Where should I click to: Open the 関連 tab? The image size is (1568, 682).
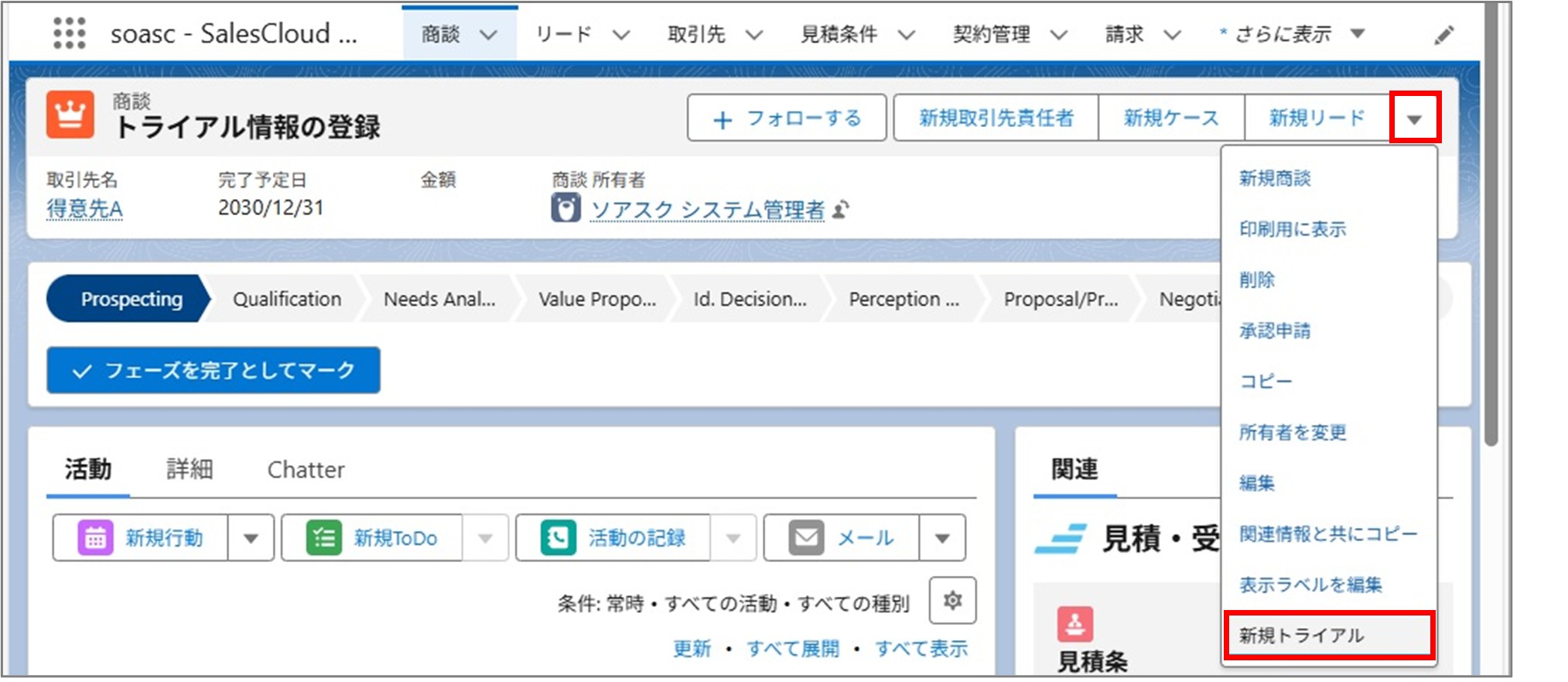(1074, 469)
